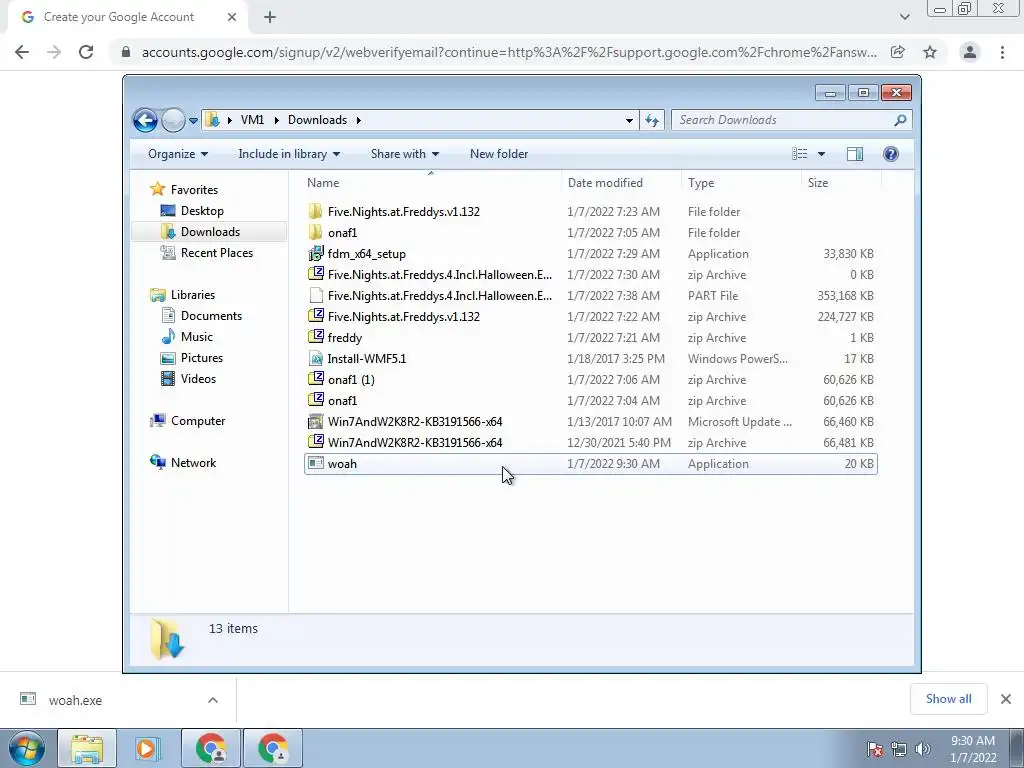Image resolution: width=1024 pixels, height=768 pixels.
Task: Open Chrome tab search dropdown arrow
Action: pos(904,17)
